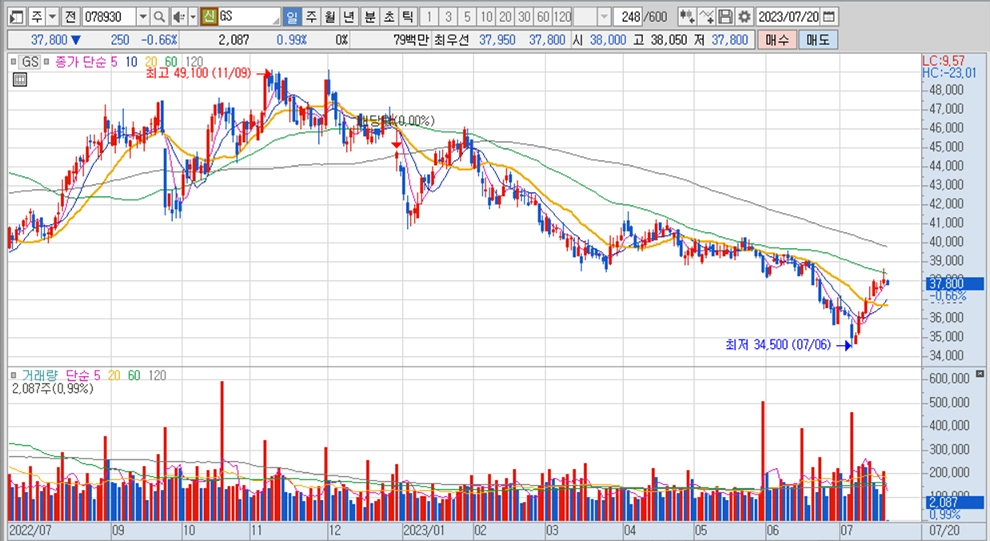Click the add line indicator icon
990x541 pixels.
click(x=706, y=17)
